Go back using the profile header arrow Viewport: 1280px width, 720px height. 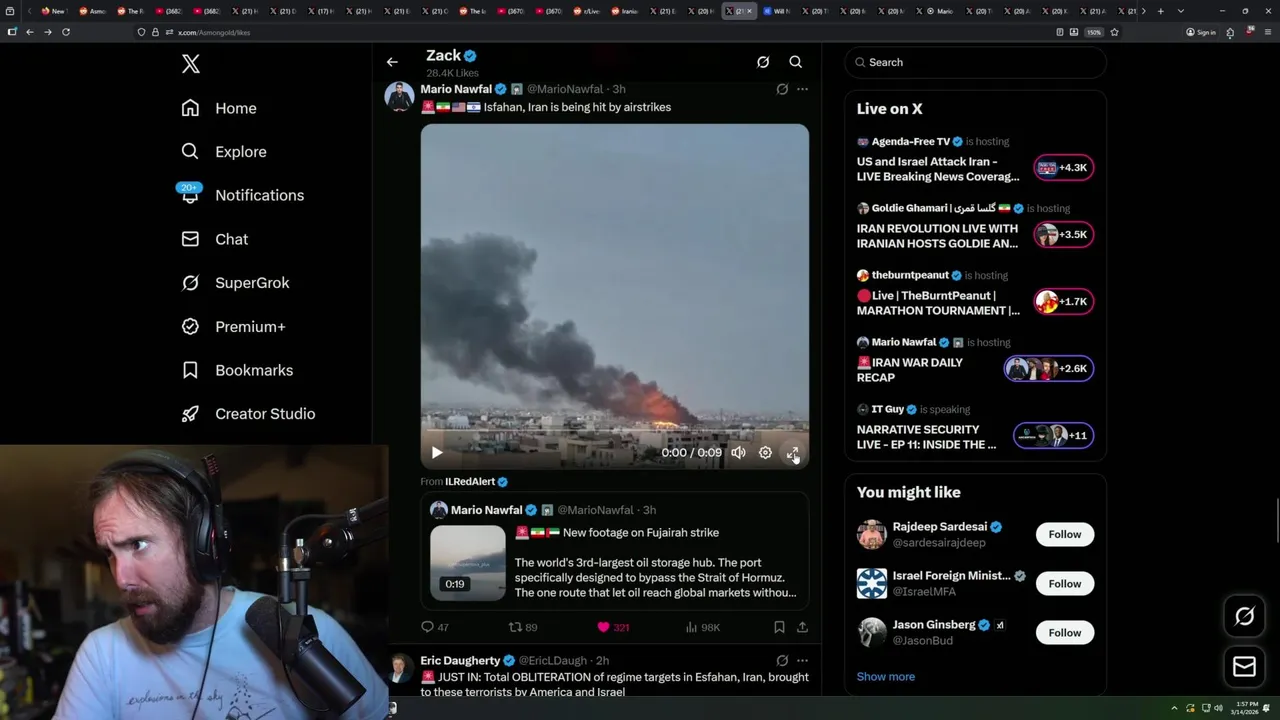(x=392, y=62)
